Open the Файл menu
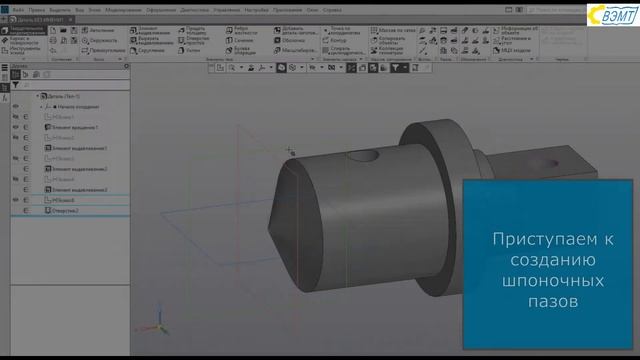Image resolution: width=640 pixels, height=360 pixels. tap(18, 10)
